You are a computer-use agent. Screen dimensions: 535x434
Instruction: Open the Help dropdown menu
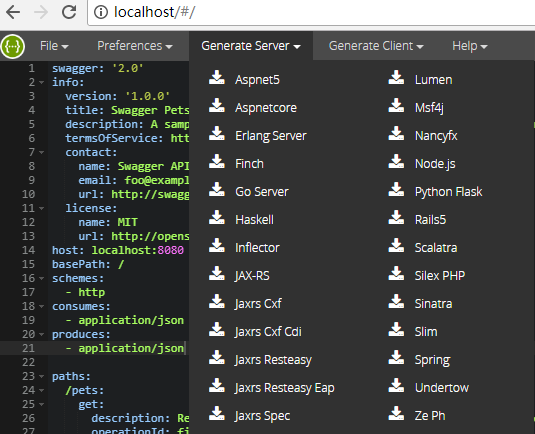470,46
